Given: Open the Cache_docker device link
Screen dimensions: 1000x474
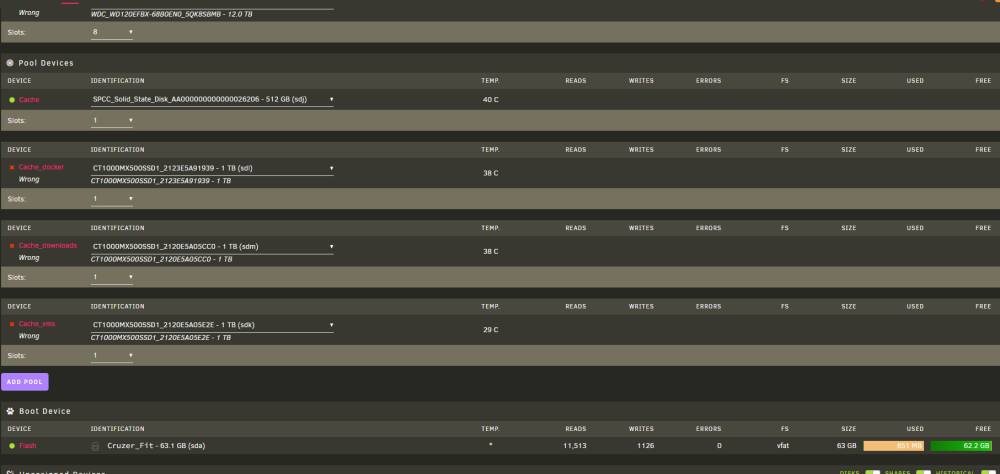Looking at the screenshot, I should 41,167.
